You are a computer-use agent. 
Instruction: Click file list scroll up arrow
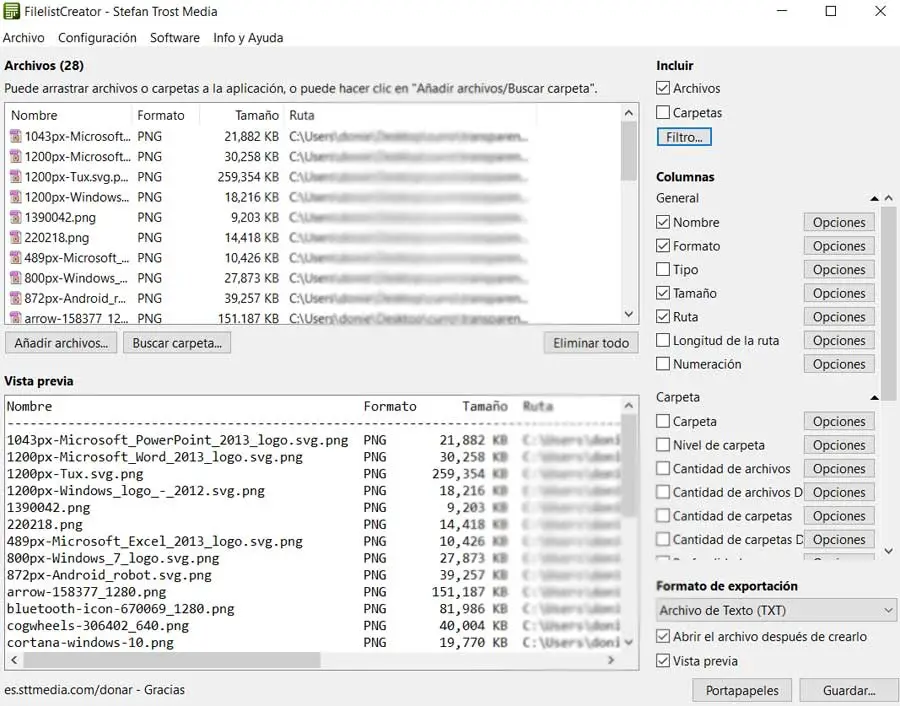click(629, 113)
